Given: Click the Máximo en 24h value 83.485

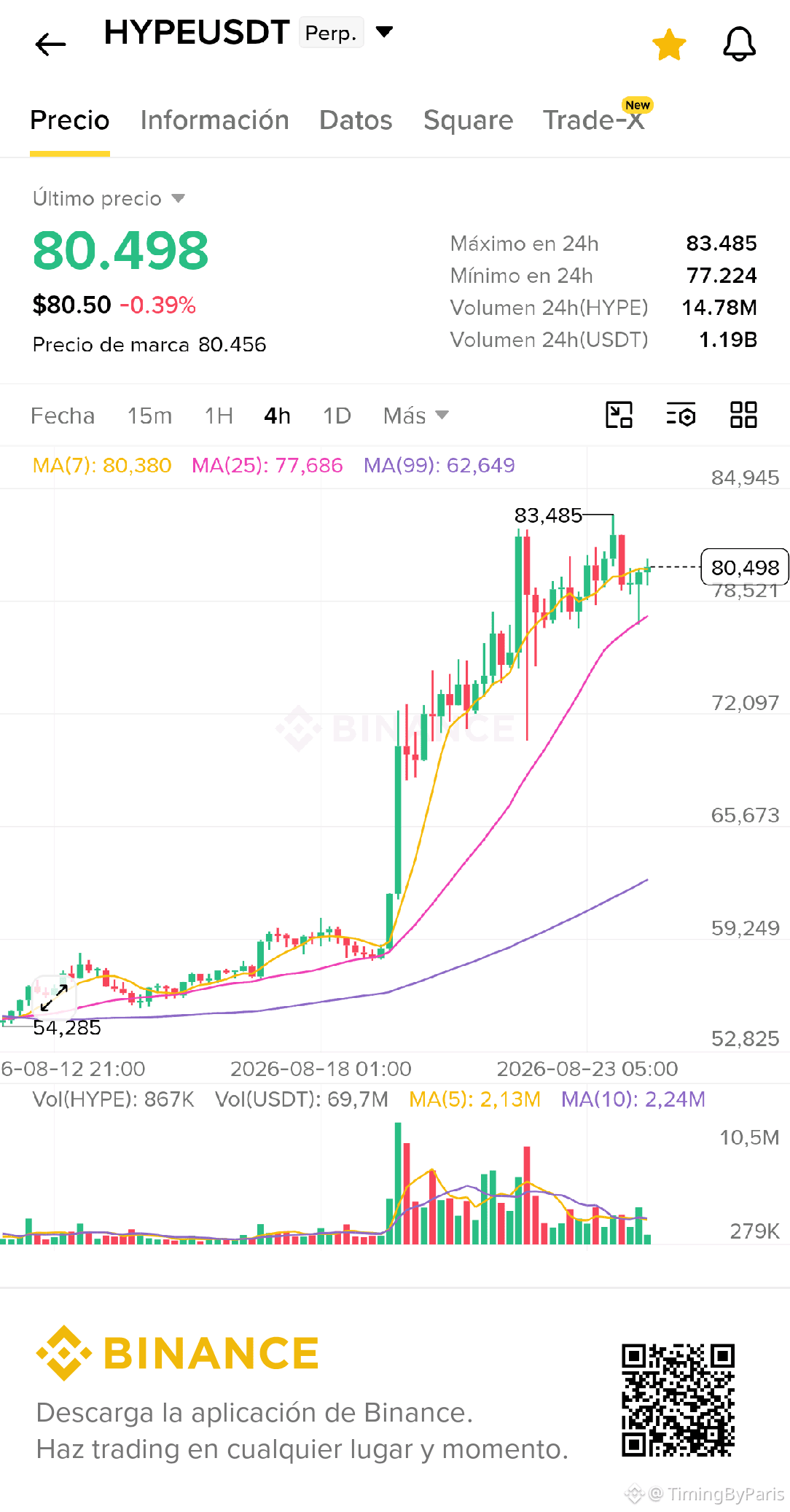Looking at the screenshot, I should pyautogui.click(x=721, y=243).
